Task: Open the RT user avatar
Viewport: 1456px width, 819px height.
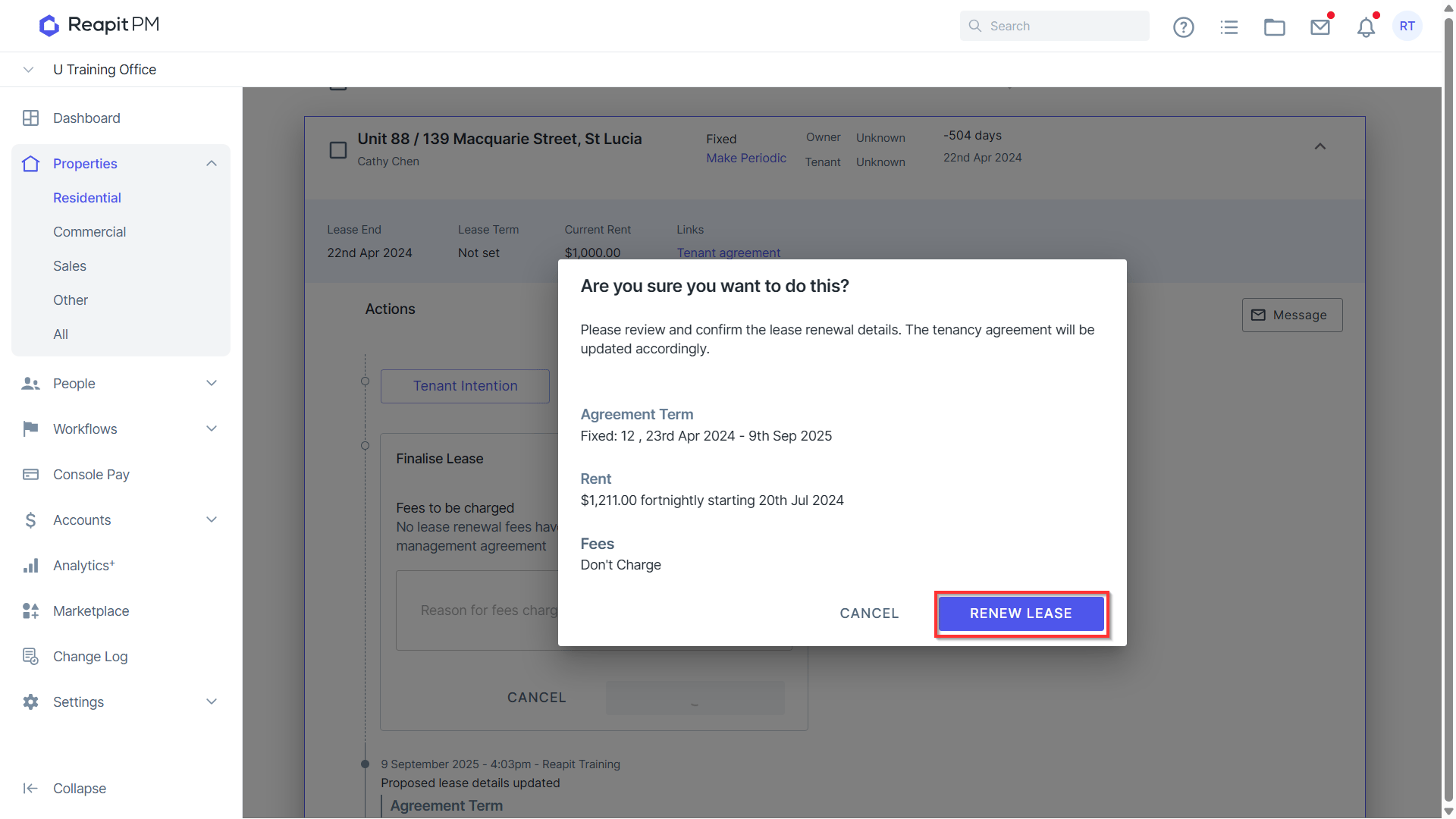Action: tap(1407, 26)
